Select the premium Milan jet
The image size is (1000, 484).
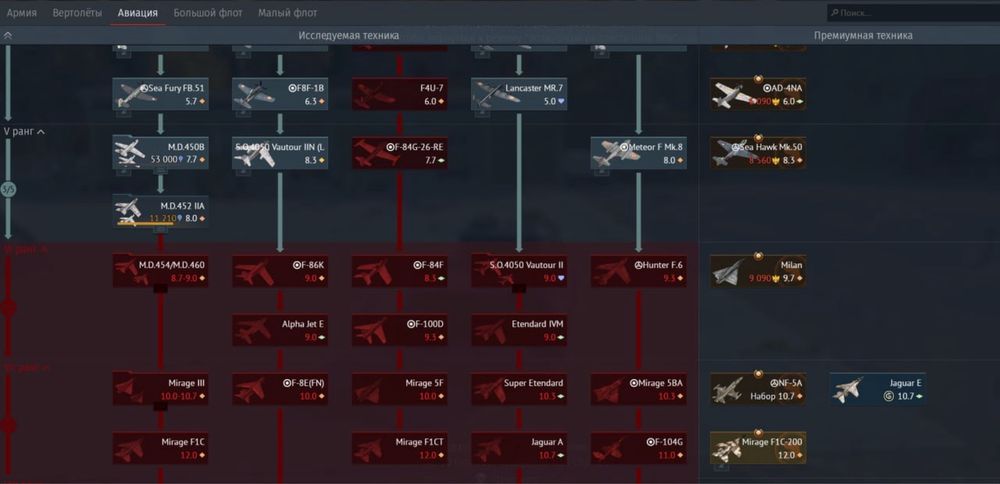click(758, 270)
